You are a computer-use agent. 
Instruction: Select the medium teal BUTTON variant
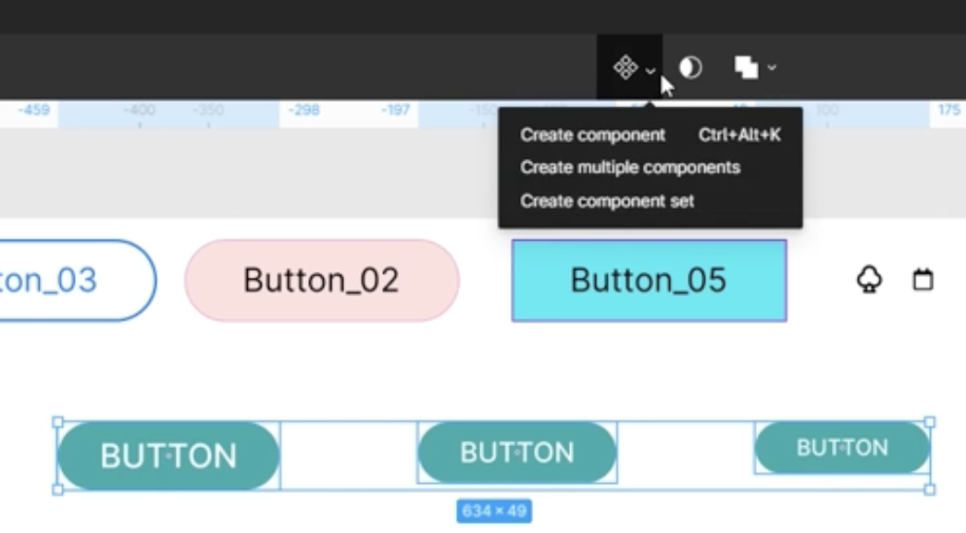(517, 452)
